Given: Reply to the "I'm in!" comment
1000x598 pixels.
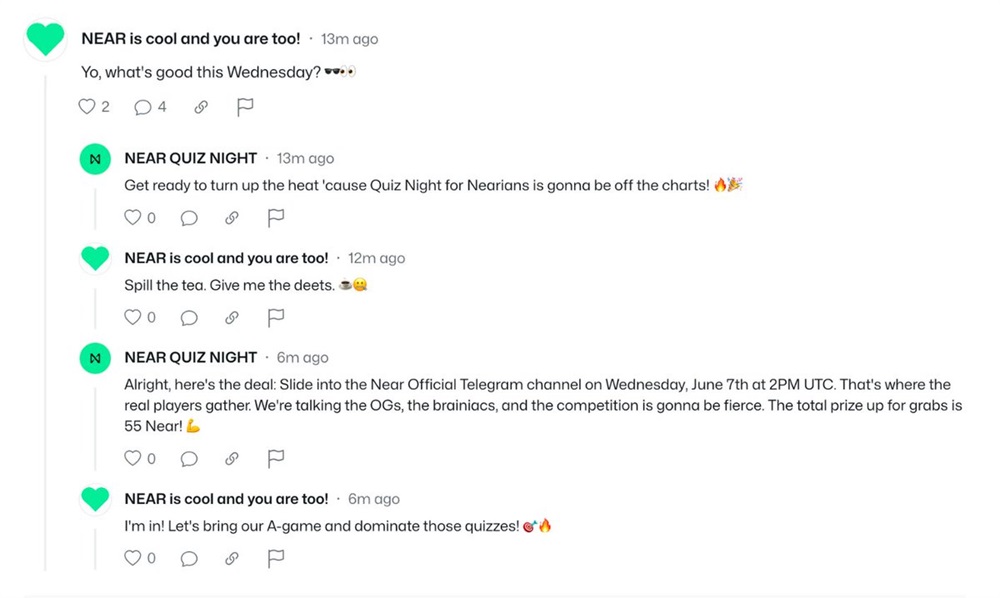Looking at the screenshot, I should click(x=188, y=558).
